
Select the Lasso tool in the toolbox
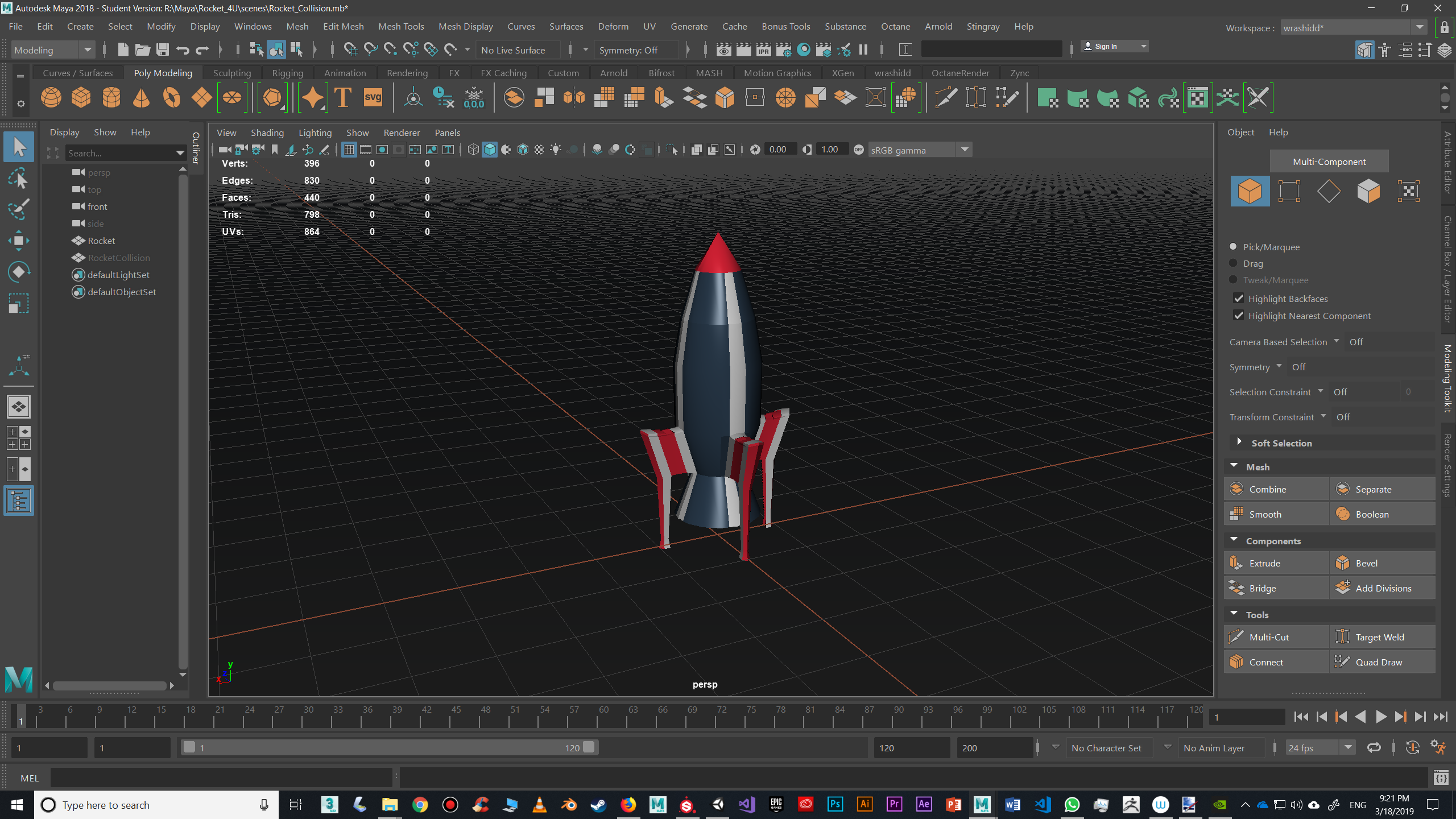tap(19, 179)
